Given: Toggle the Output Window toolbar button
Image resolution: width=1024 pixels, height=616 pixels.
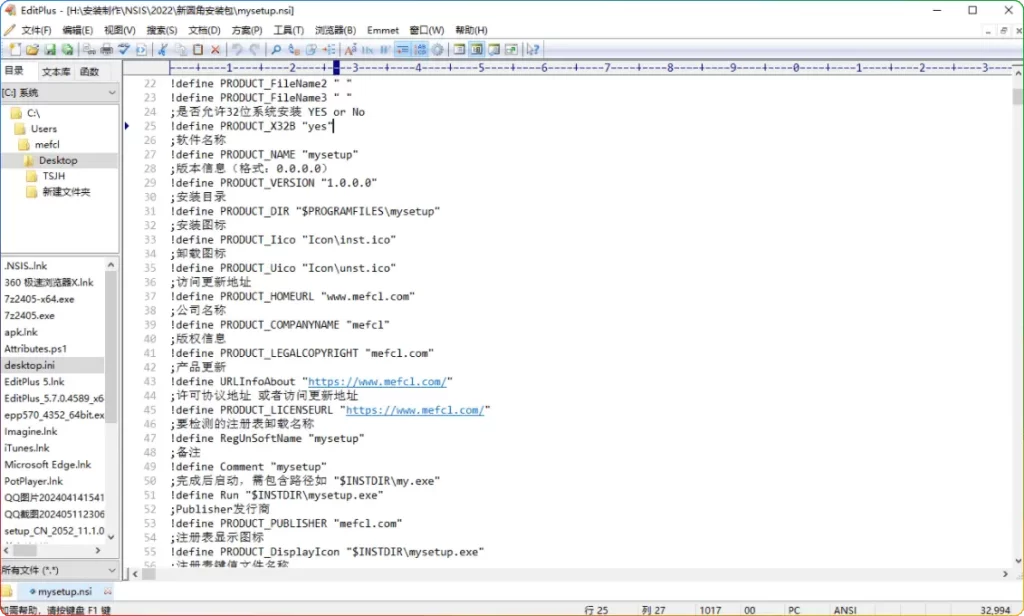Looking at the screenshot, I should (x=494, y=50).
